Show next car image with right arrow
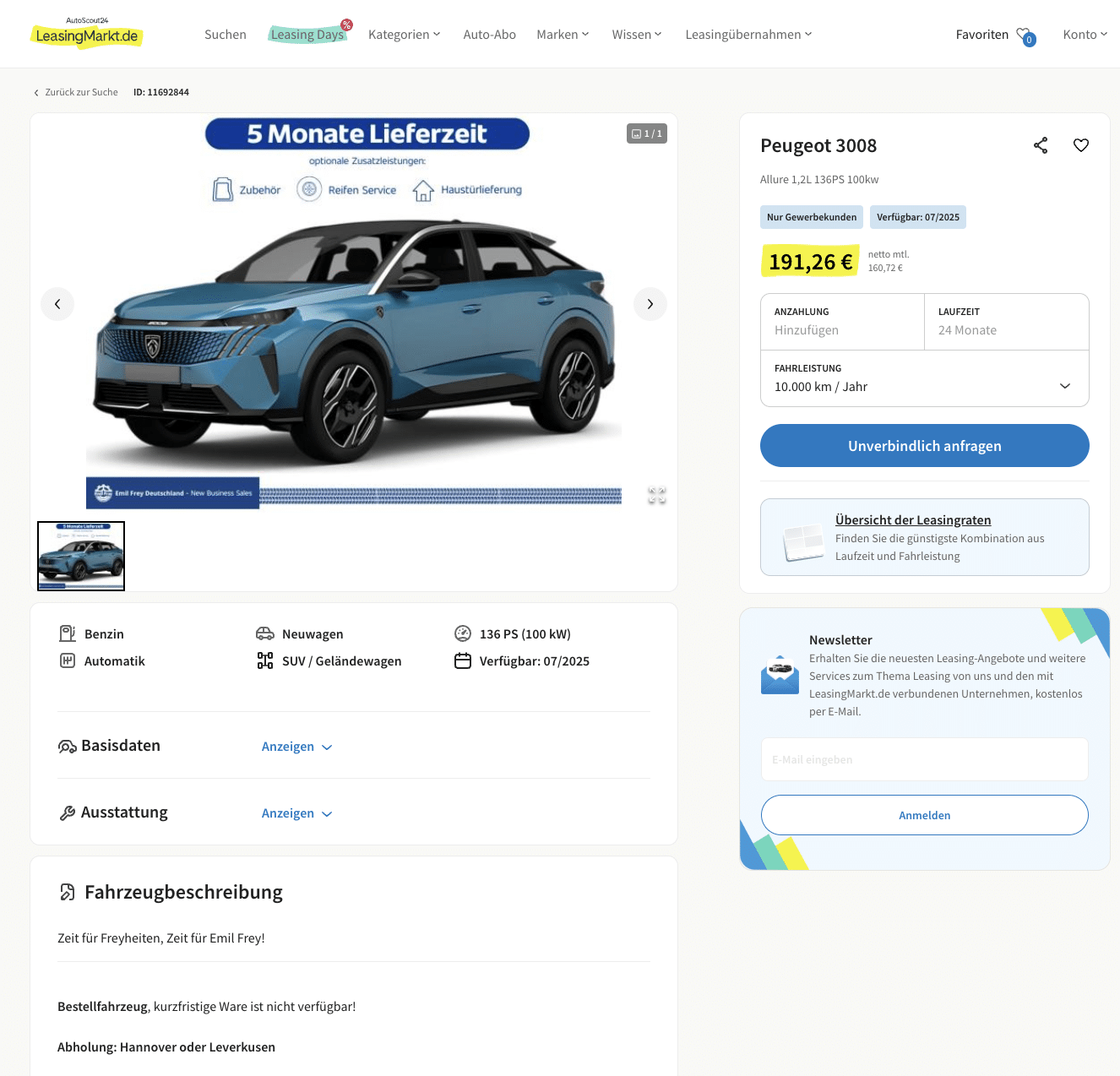 pyautogui.click(x=650, y=304)
